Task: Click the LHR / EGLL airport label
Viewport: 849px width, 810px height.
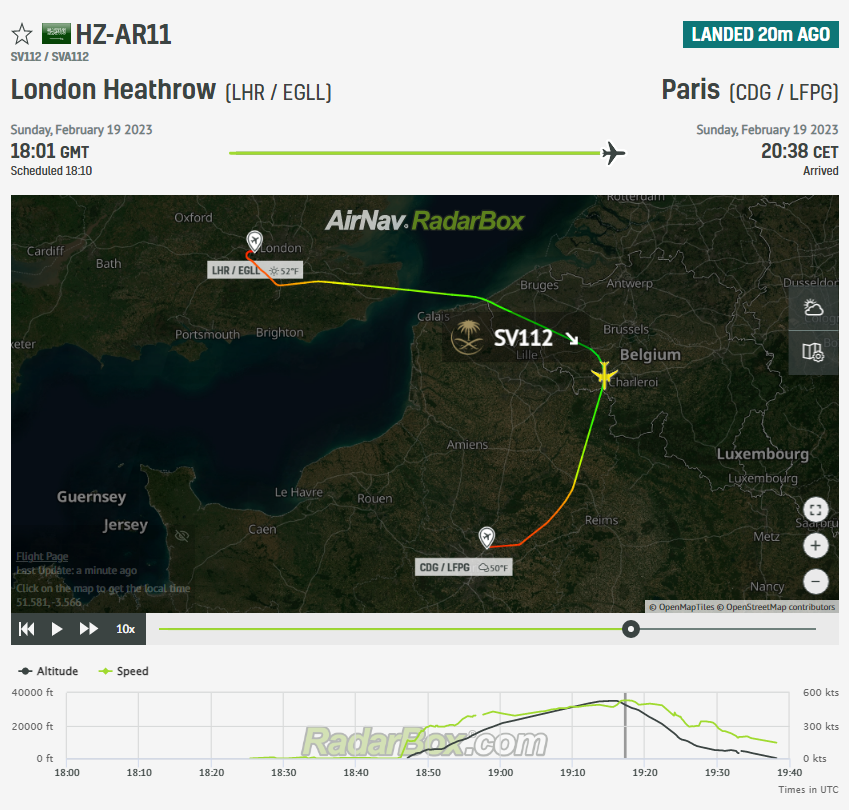Action: tap(255, 270)
